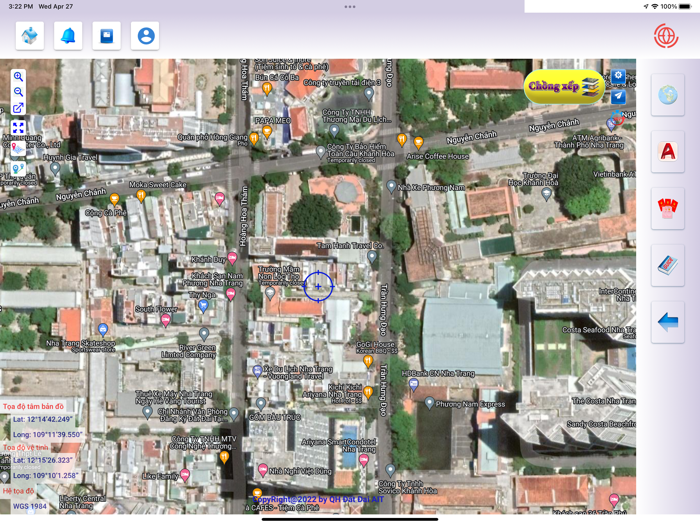
Task: Tap Công ty truyền tải điện 3 pin
Action: pos(369,93)
